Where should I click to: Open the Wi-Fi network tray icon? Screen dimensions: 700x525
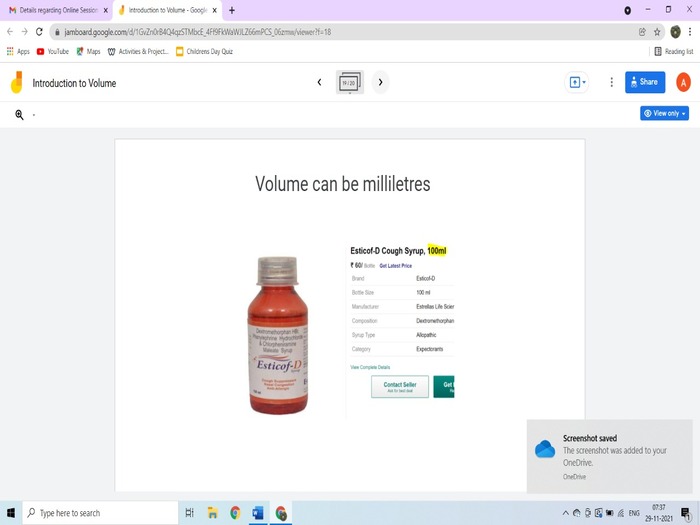(x=621, y=513)
